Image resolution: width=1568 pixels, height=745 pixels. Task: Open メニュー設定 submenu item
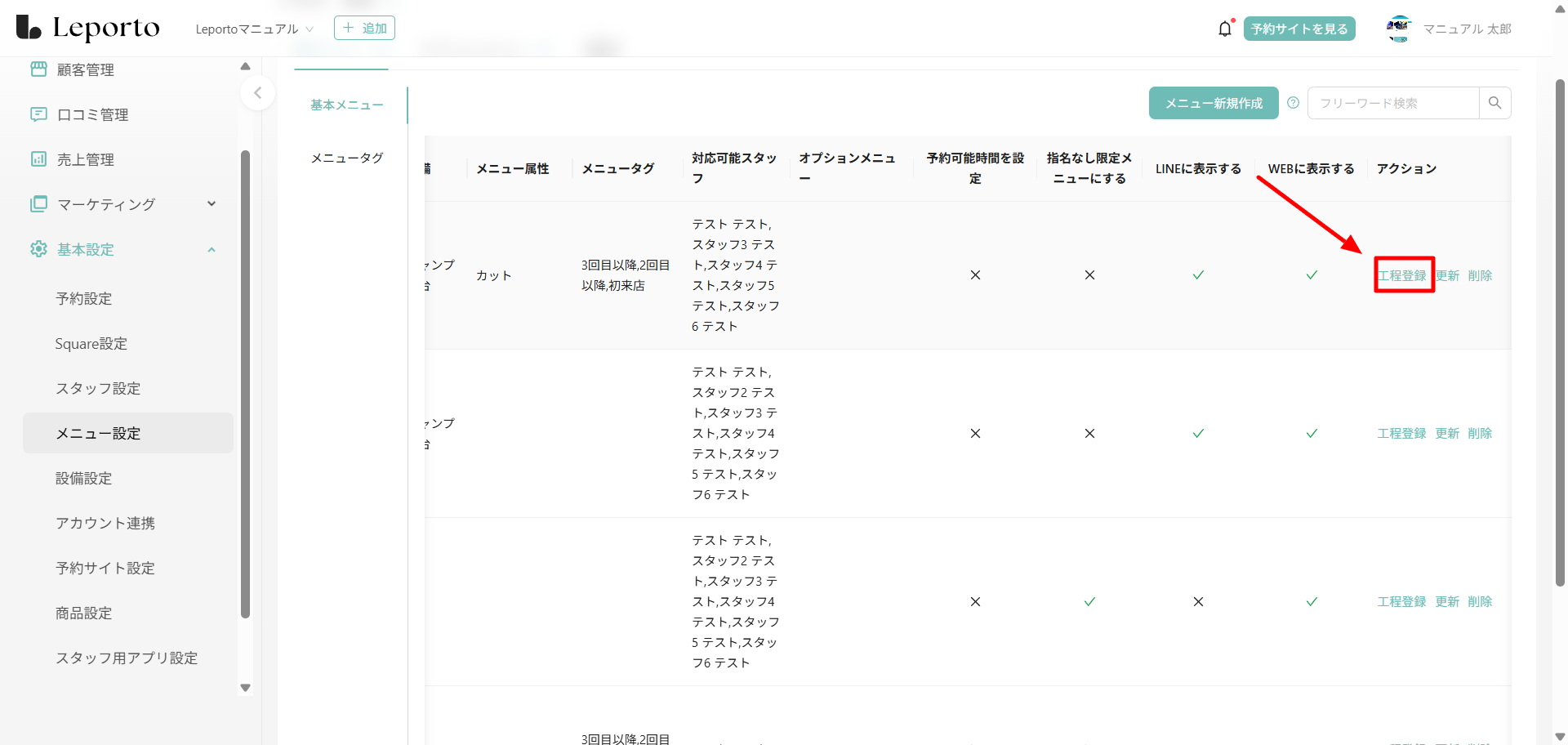click(128, 433)
